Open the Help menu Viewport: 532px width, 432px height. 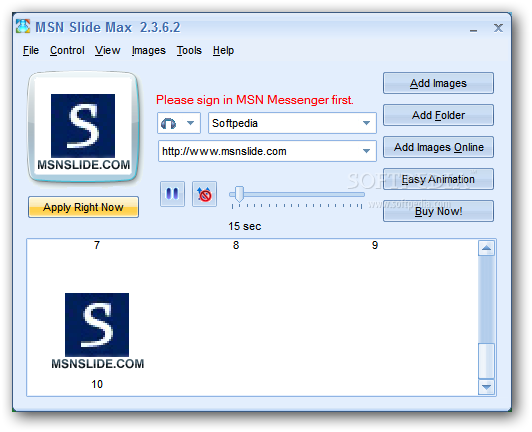[x=223, y=51]
